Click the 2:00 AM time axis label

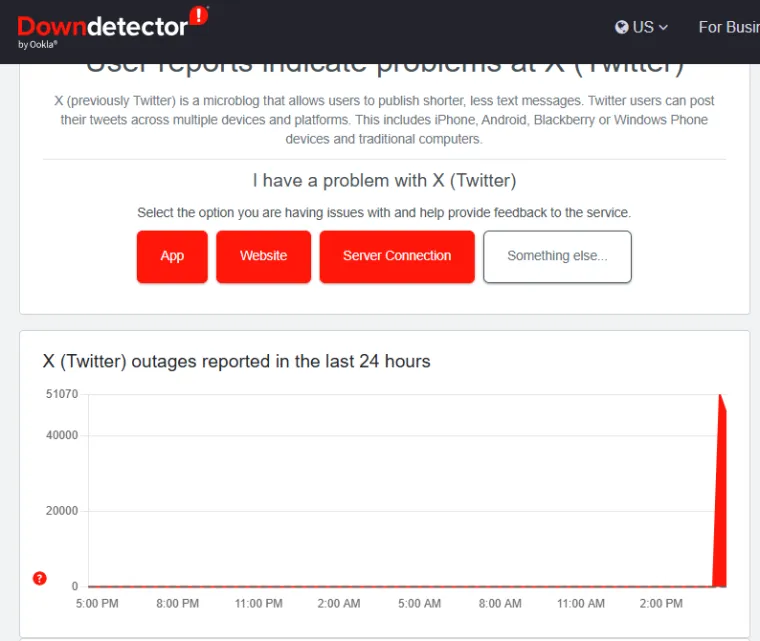click(339, 604)
